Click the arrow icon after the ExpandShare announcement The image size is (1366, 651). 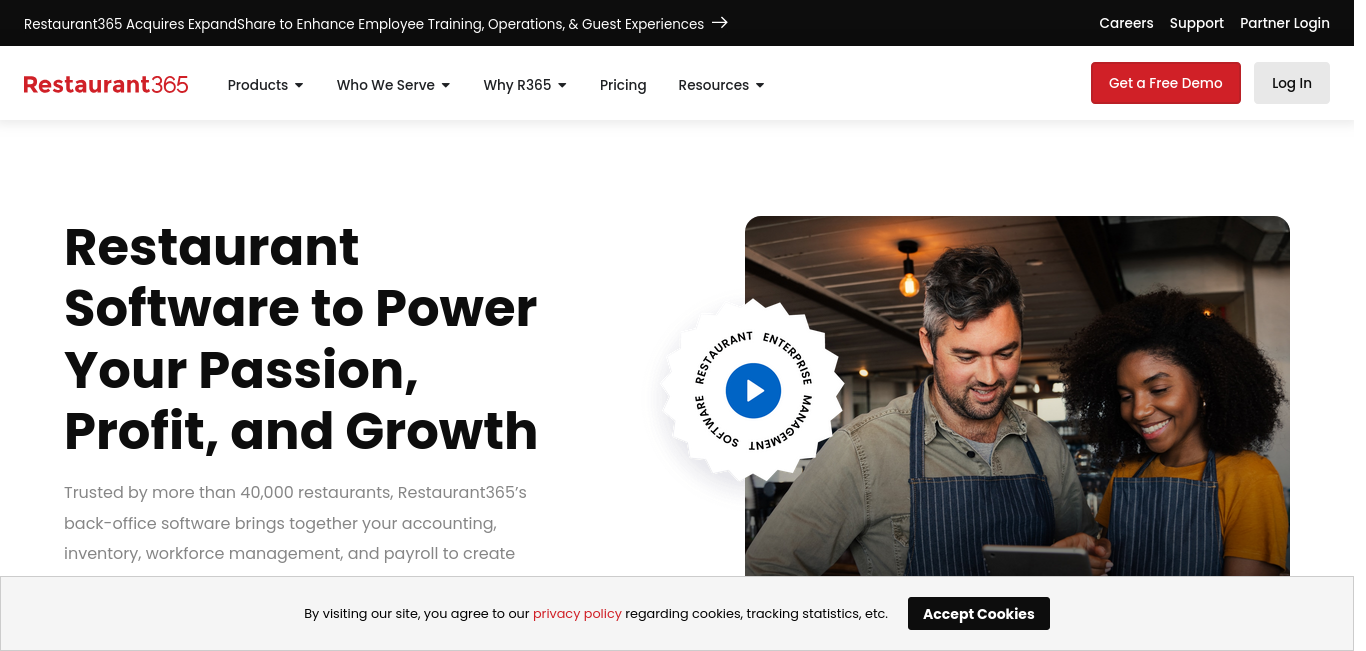click(x=720, y=23)
